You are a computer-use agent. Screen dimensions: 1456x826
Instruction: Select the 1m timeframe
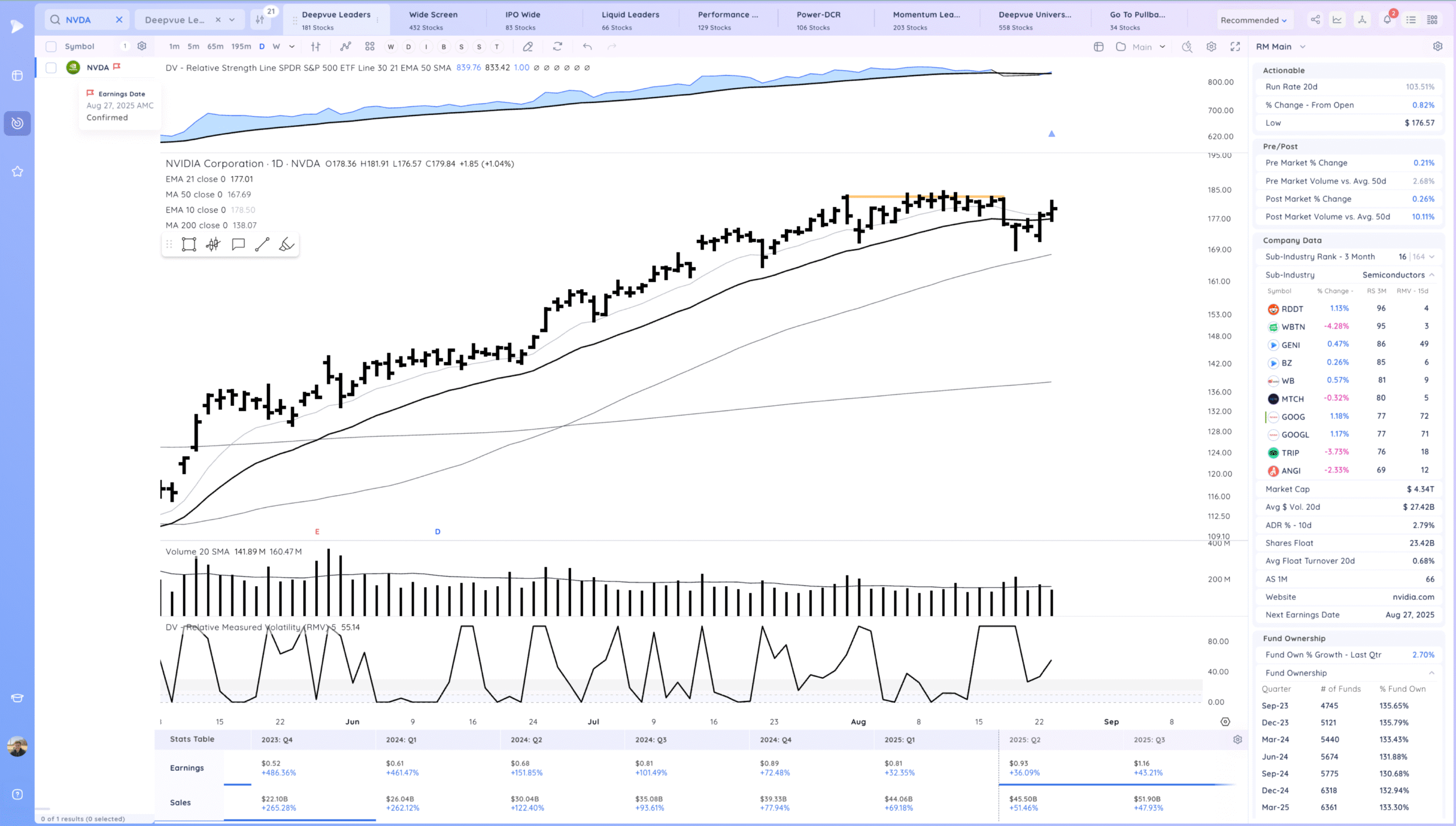pyautogui.click(x=174, y=47)
